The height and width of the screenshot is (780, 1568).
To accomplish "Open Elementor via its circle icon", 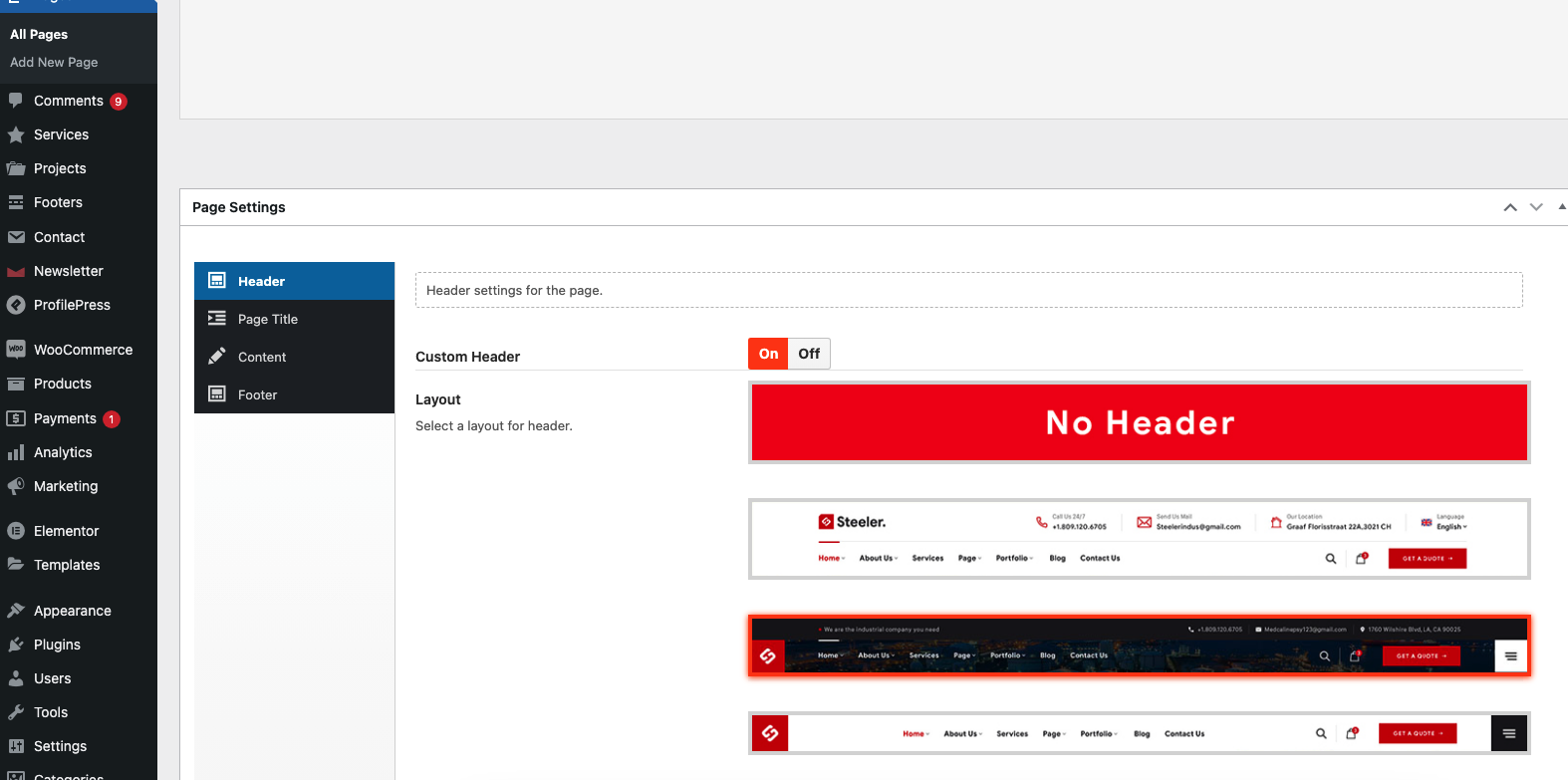I will (x=16, y=531).
